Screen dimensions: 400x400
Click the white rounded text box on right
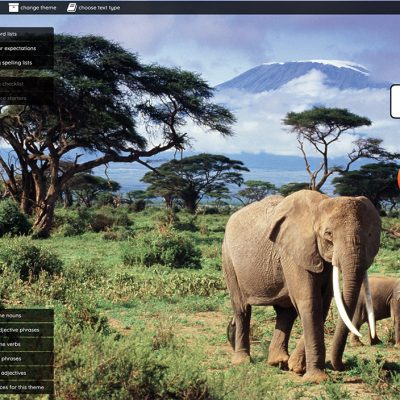click(395, 101)
